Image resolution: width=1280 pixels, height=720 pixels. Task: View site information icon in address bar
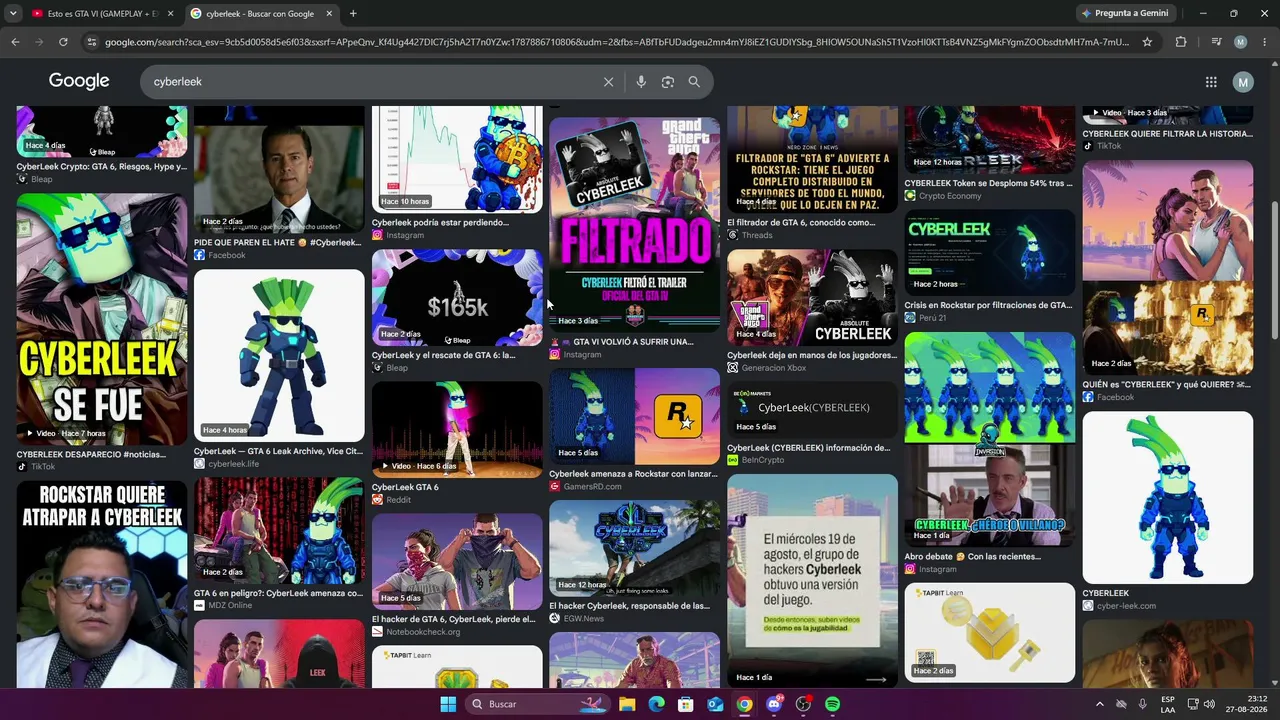pos(92,42)
